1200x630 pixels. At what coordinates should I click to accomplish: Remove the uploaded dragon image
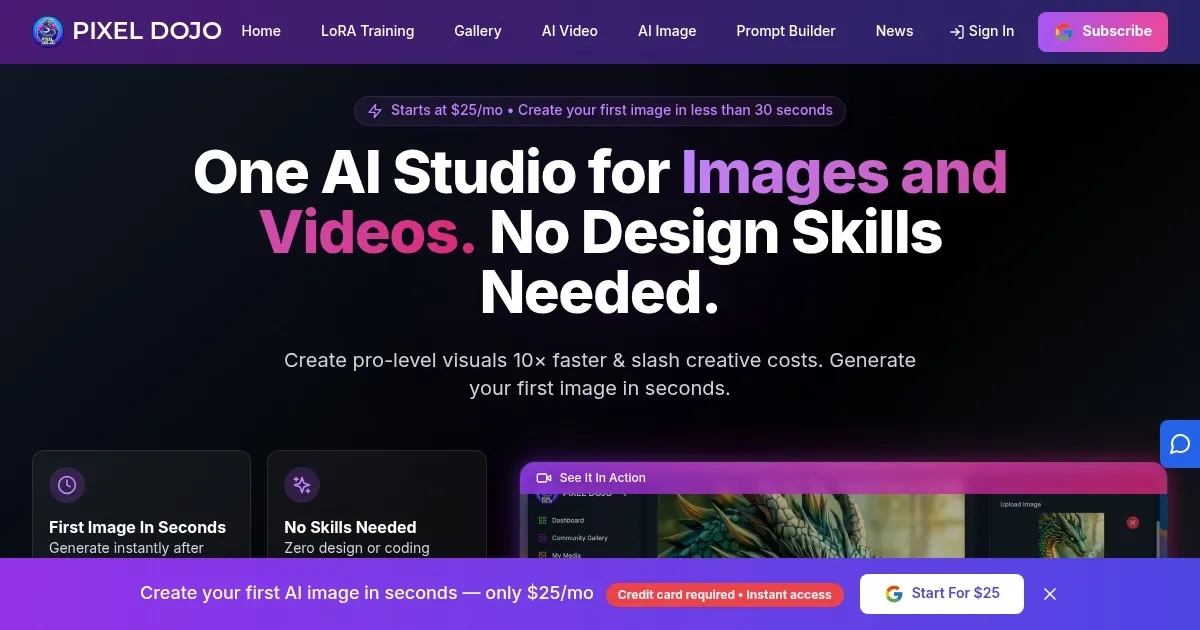1133,523
